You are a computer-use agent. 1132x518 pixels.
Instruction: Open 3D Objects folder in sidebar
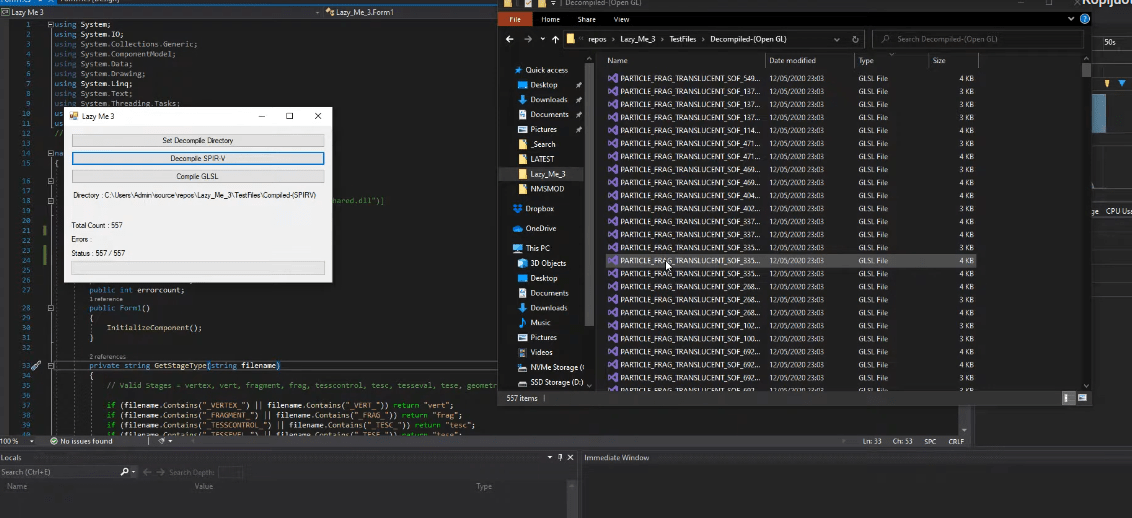tap(547, 263)
